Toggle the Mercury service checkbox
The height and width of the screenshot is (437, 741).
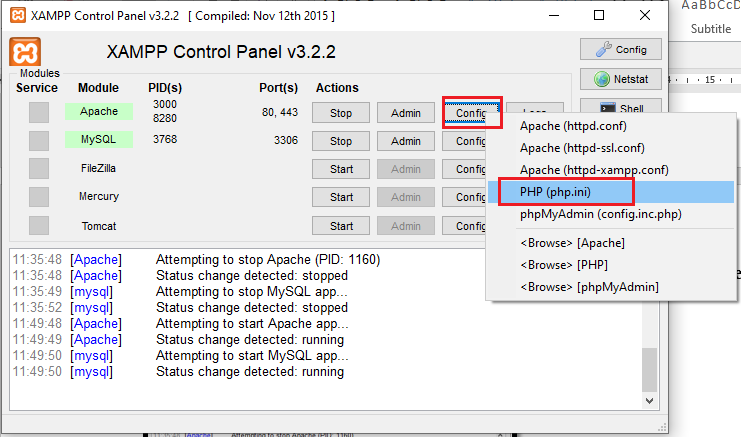tap(39, 197)
